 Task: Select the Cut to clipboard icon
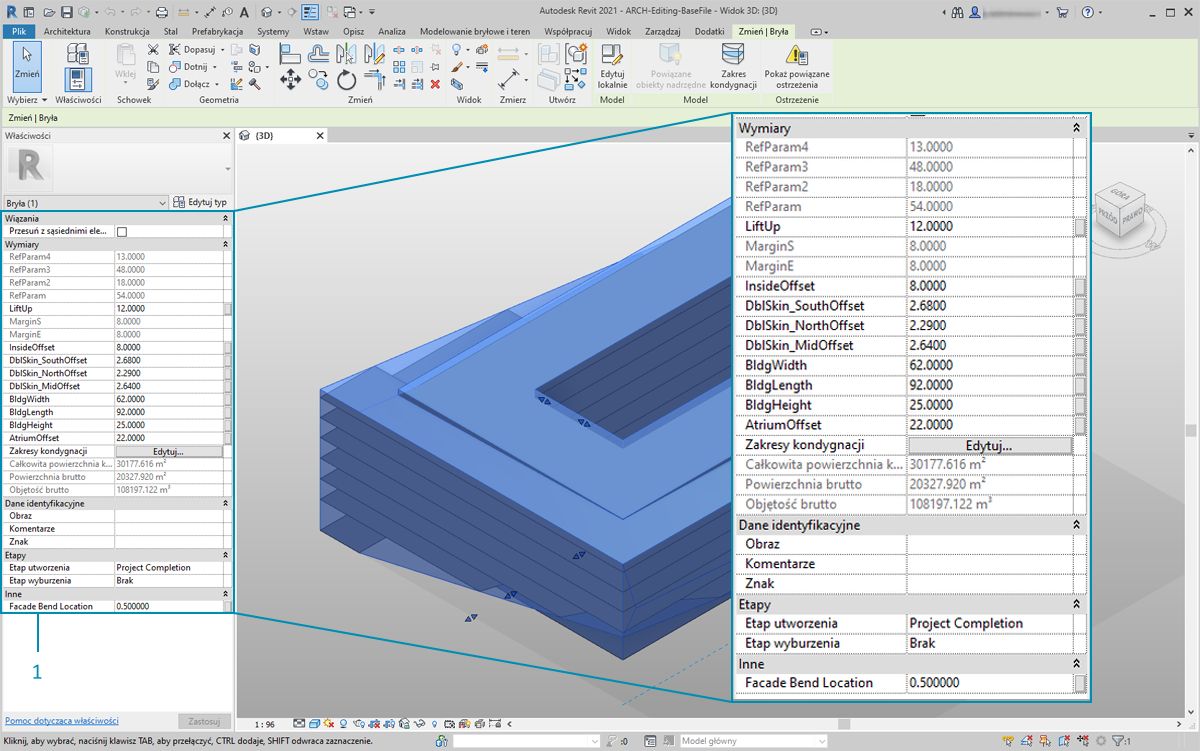point(153,49)
